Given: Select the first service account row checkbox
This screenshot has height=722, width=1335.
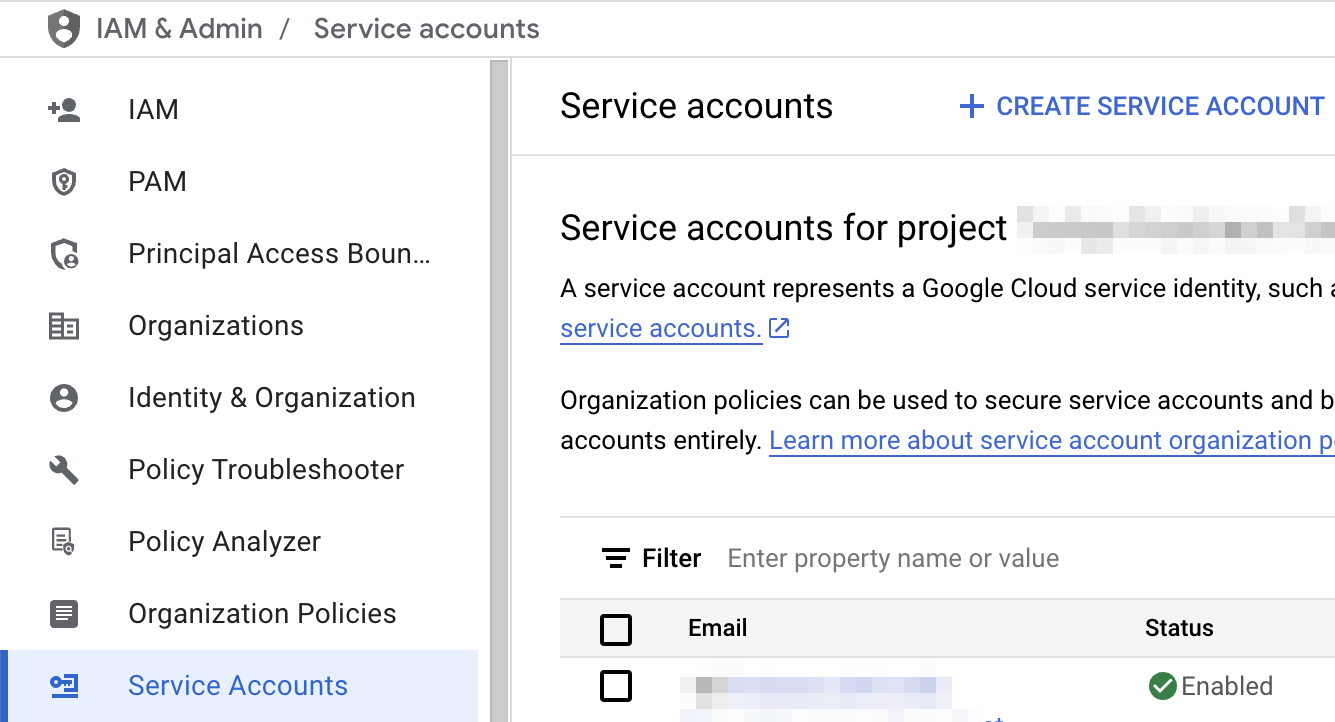Looking at the screenshot, I should (x=616, y=686).
